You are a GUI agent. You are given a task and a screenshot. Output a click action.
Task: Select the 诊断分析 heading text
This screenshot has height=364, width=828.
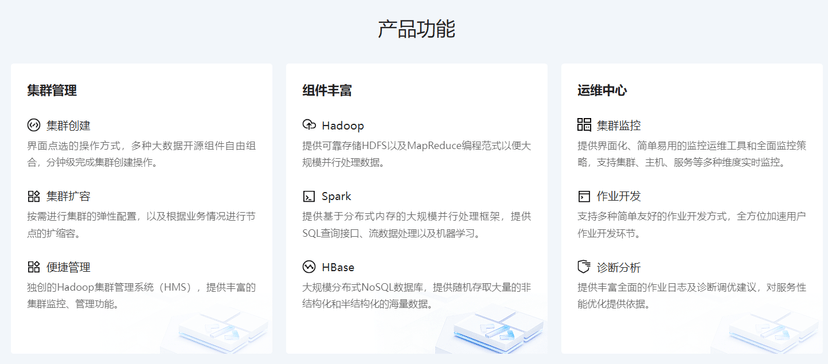pyautogui.click(x=618, y=267)
